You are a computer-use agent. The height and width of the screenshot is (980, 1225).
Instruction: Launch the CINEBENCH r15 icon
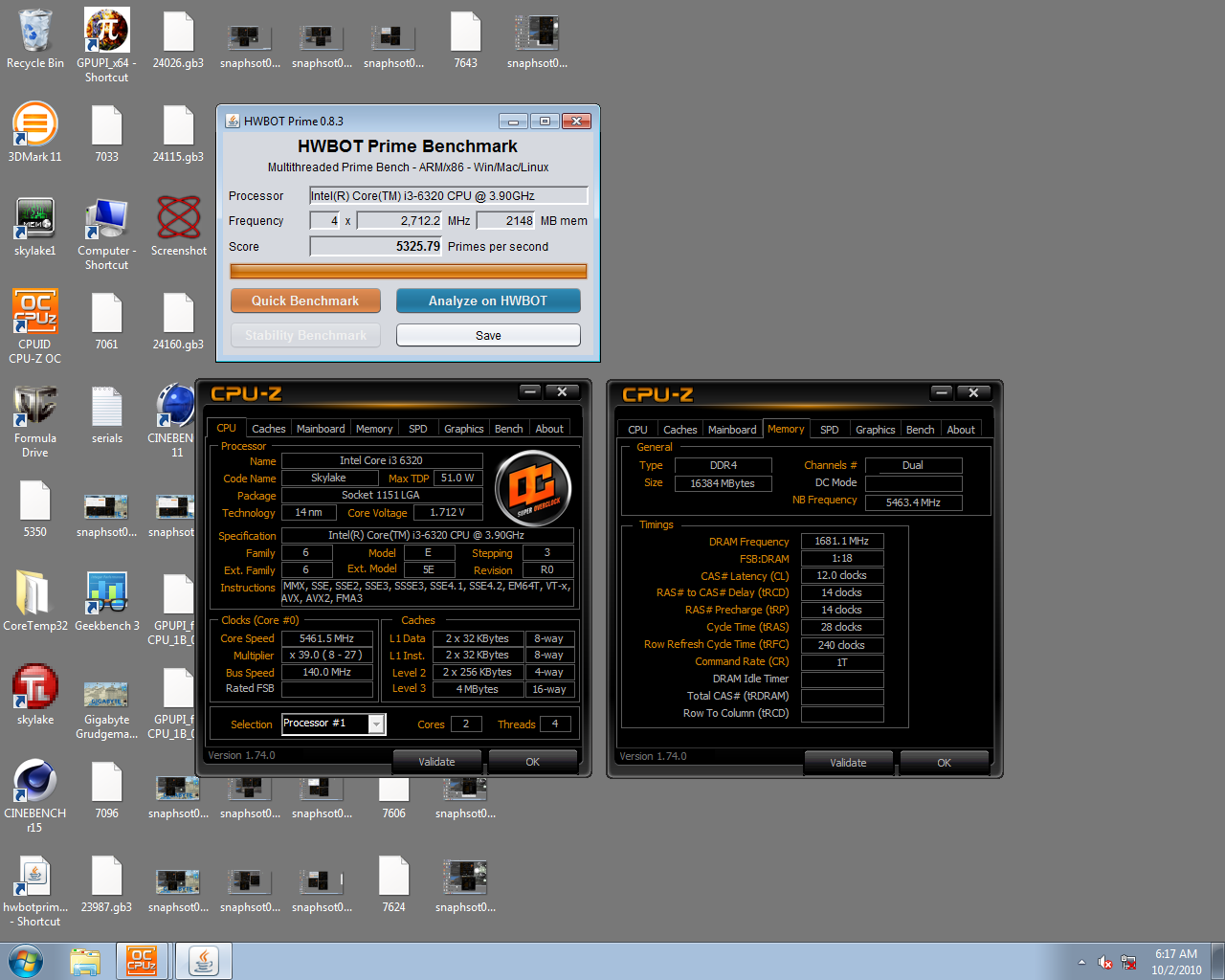click(34, 796)
